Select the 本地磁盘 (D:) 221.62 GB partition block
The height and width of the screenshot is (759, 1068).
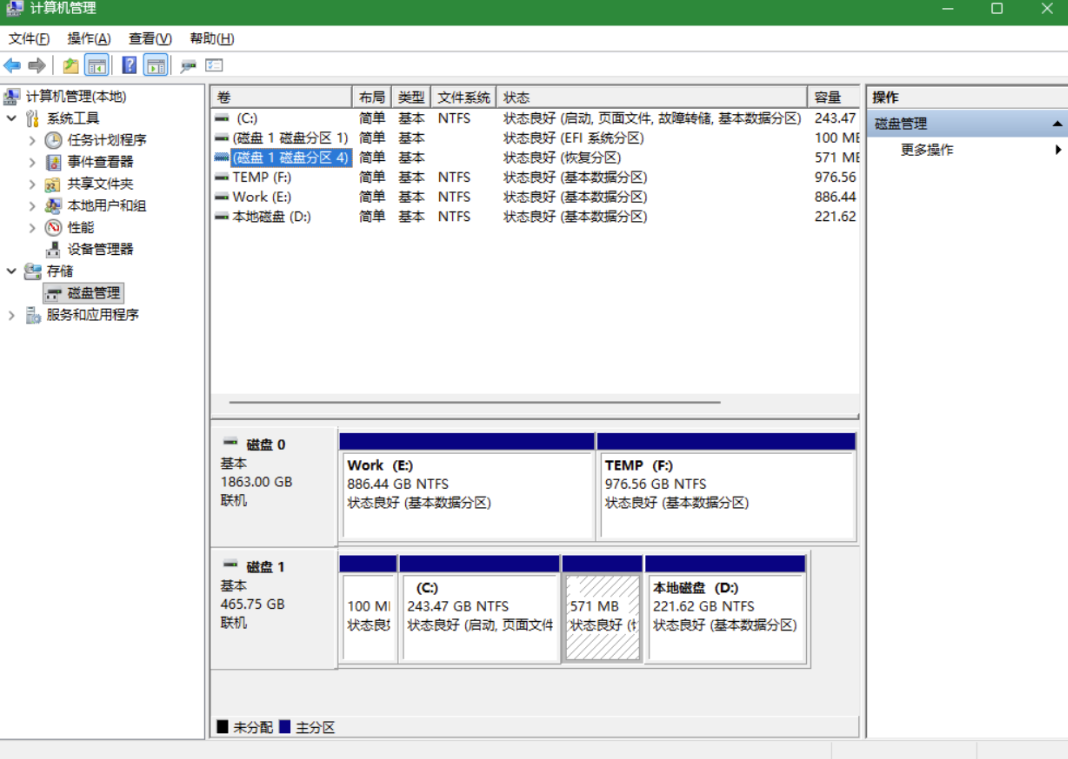click(x=725, y=609)
